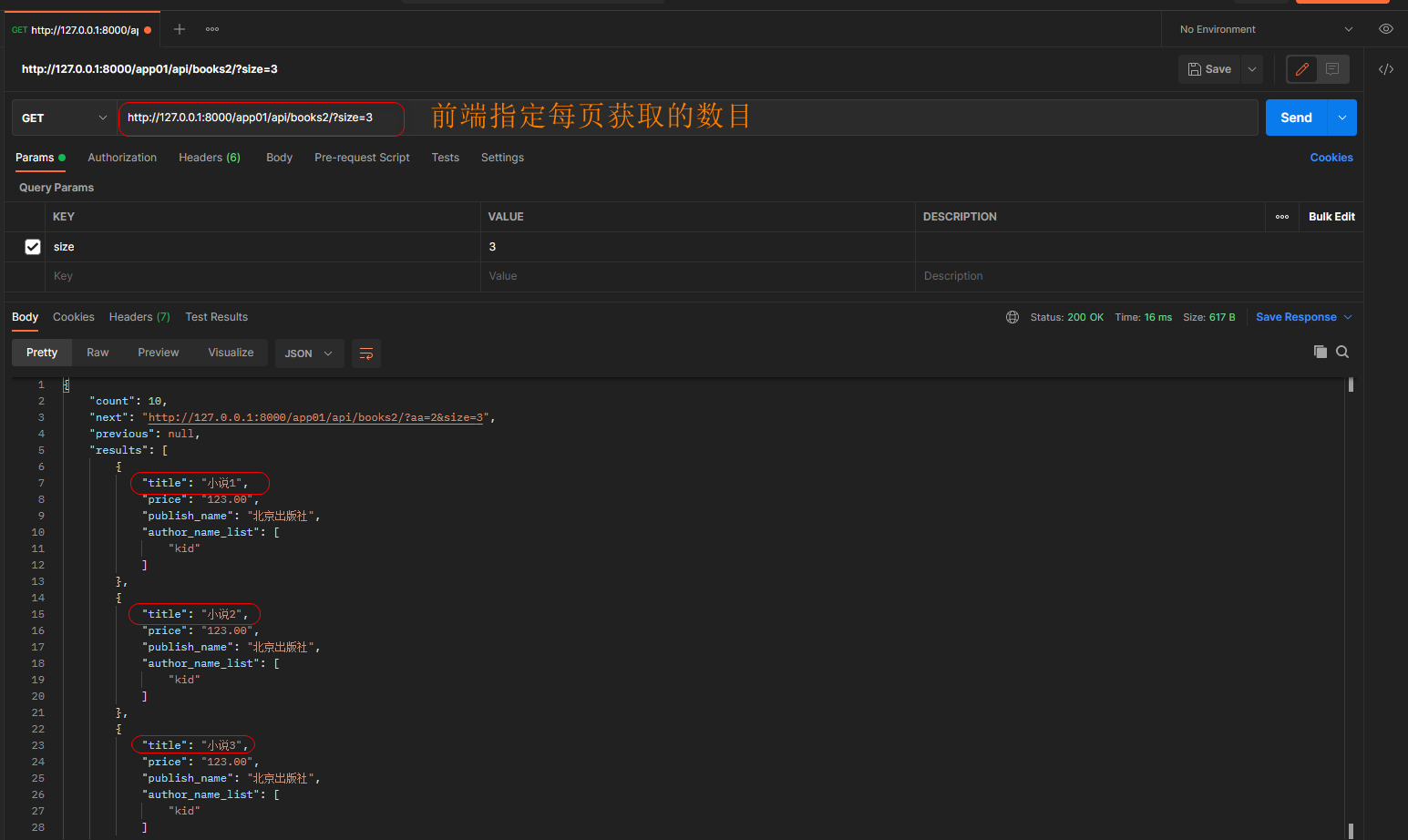Switch to the request Body tab
1408x840 pixels.
tap(279, 158)
